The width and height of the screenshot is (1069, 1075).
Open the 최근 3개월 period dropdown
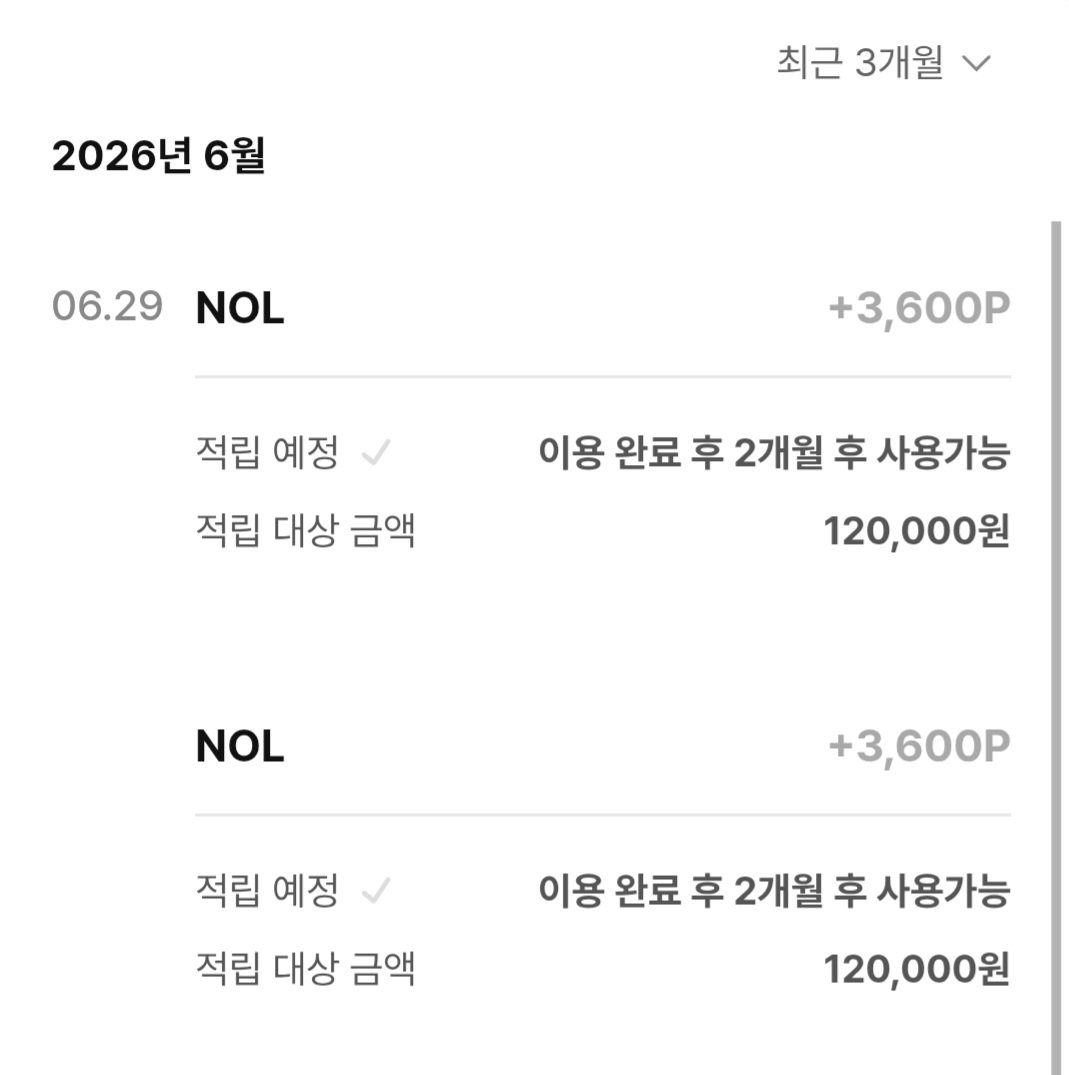pos(883,62)
